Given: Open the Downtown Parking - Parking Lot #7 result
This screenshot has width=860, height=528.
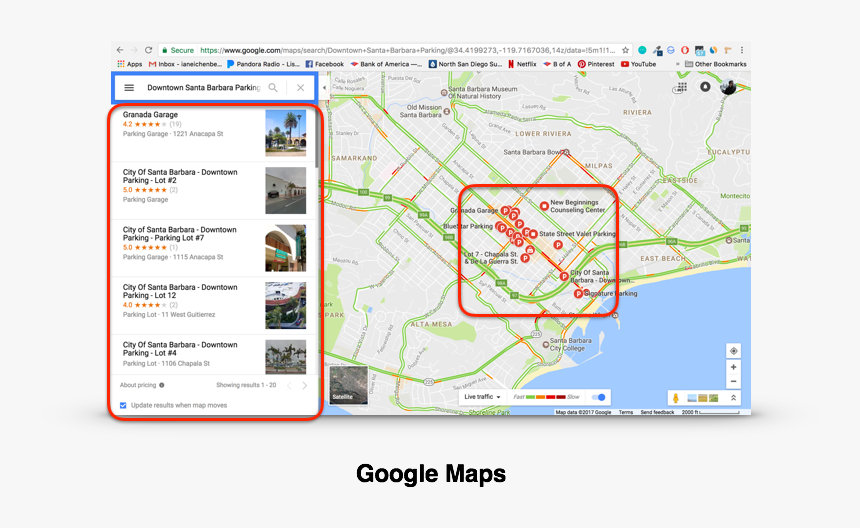Looking at the screenshot, I should [214, 248].
